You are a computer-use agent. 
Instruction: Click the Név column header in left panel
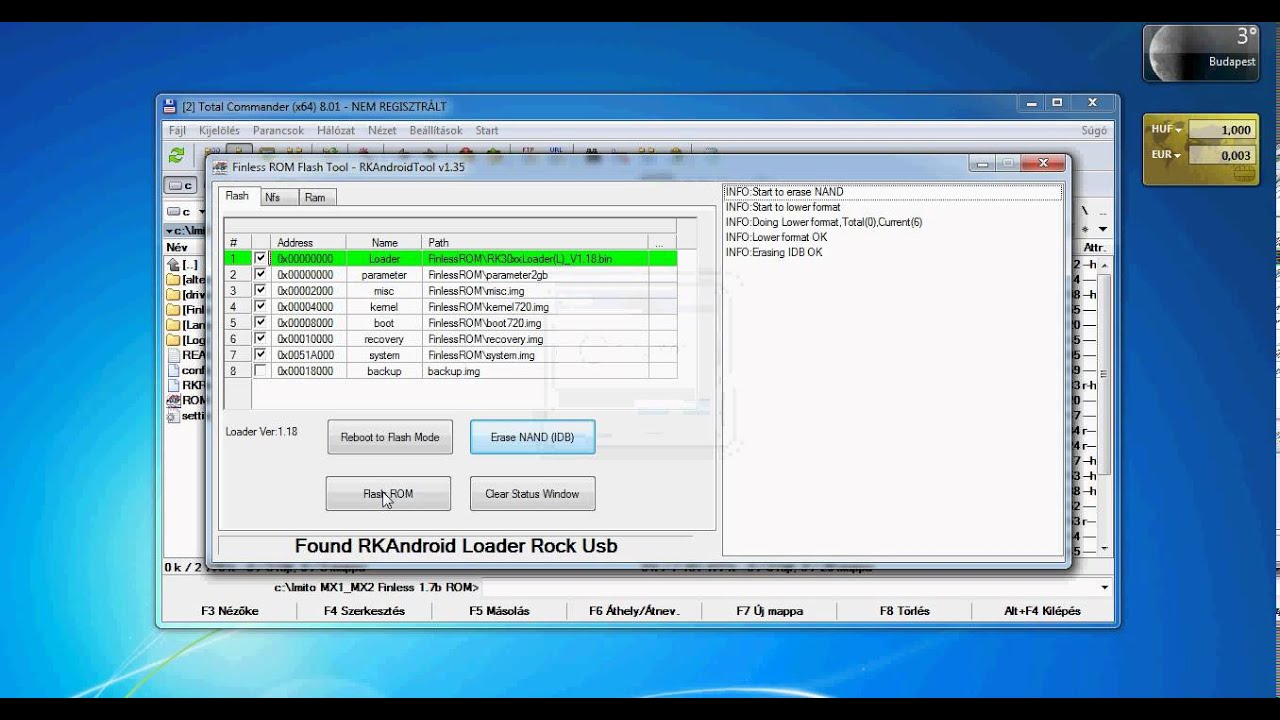point(177,247)
